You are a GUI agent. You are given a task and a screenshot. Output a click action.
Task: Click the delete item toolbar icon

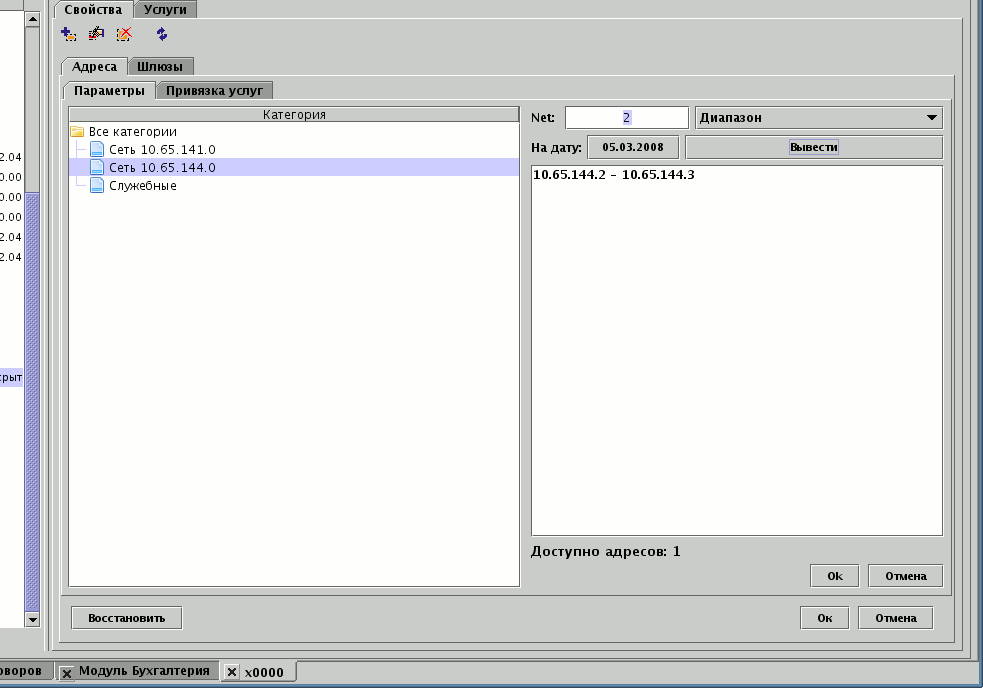coord(124,34)
